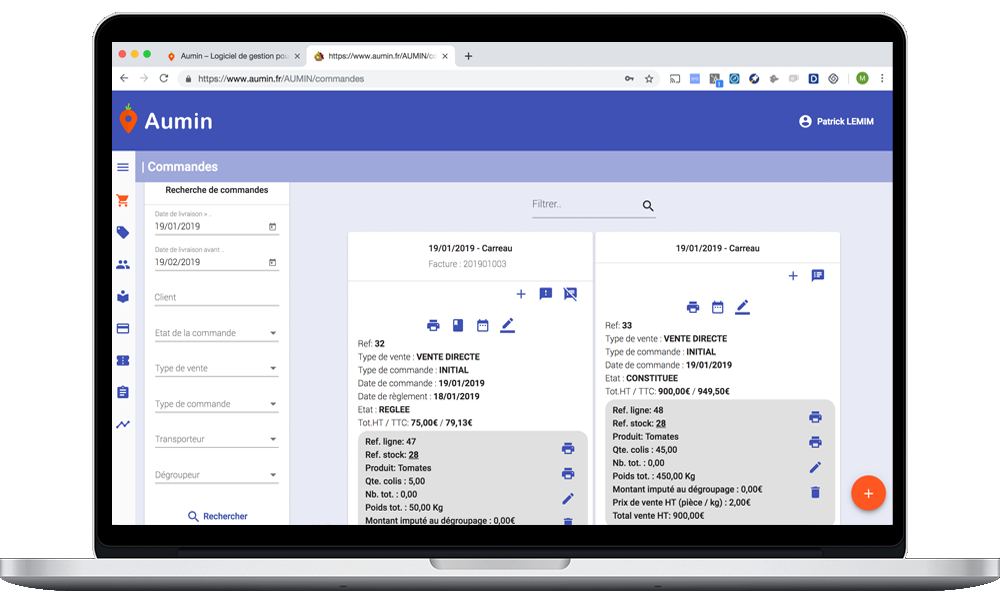Open date picker for 19/02/2019 field
The height and width of the screenshot is (600, 1000).
point(272,262)
